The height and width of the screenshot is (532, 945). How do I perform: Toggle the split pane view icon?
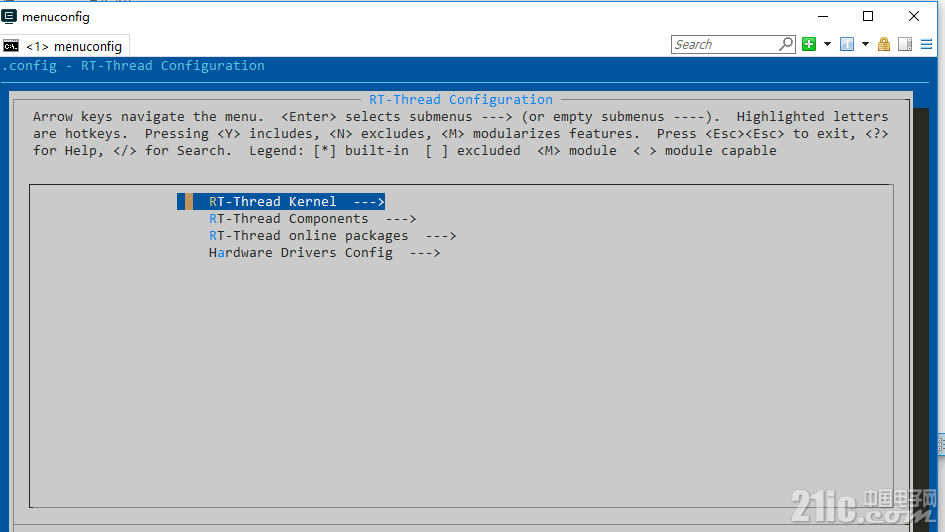tap(905, 44)
